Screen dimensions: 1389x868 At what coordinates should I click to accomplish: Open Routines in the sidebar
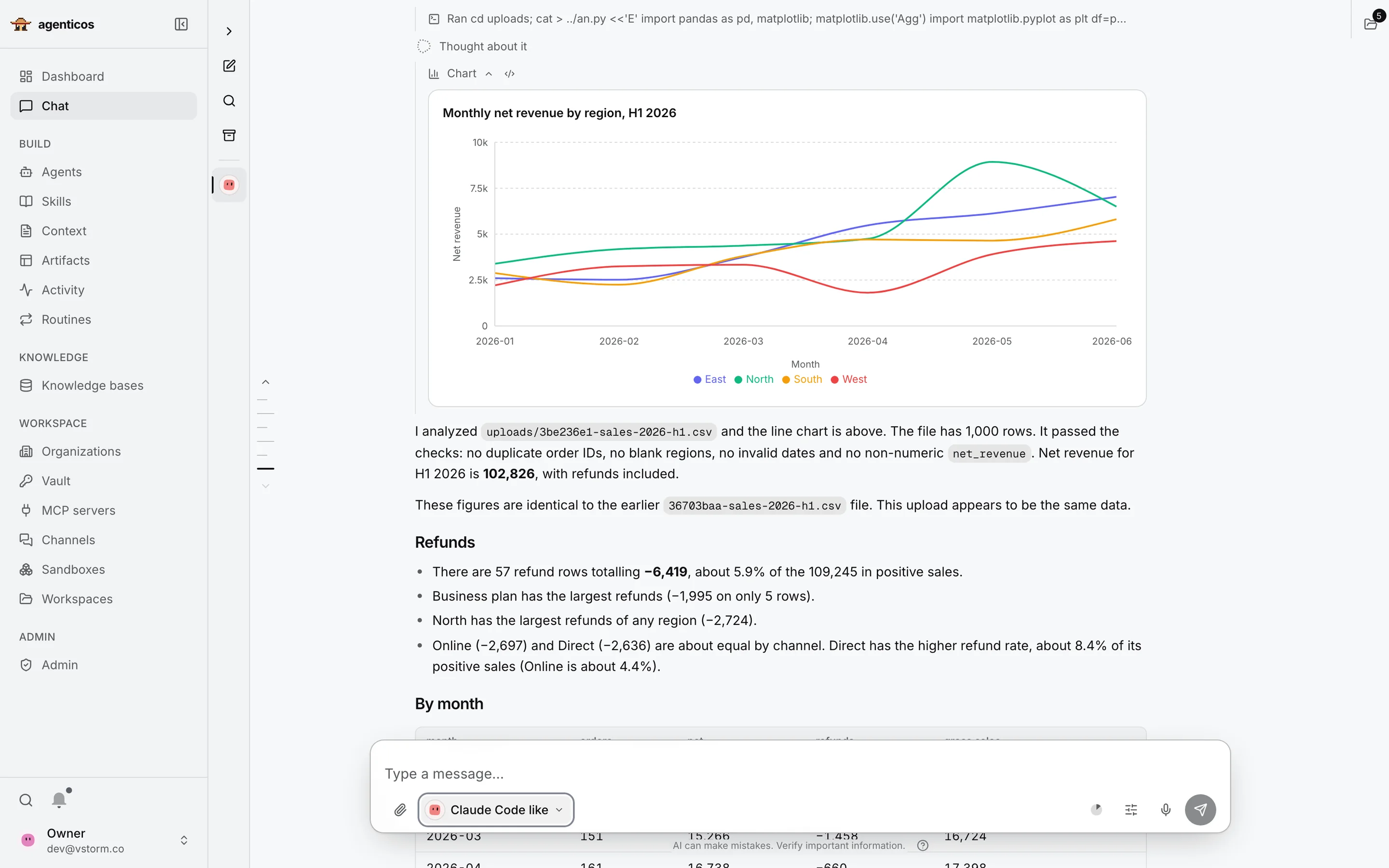point(104,319)
